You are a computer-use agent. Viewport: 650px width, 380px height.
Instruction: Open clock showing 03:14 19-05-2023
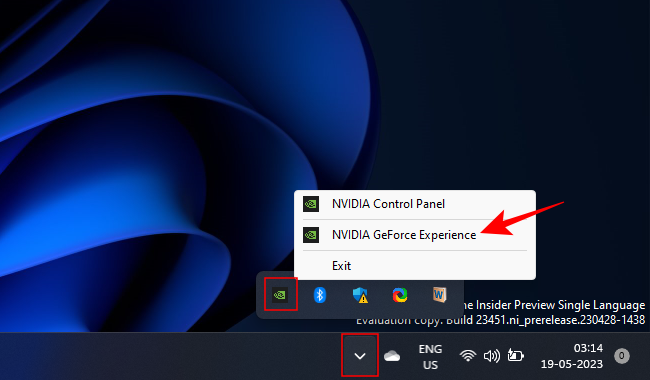point(572,356)
